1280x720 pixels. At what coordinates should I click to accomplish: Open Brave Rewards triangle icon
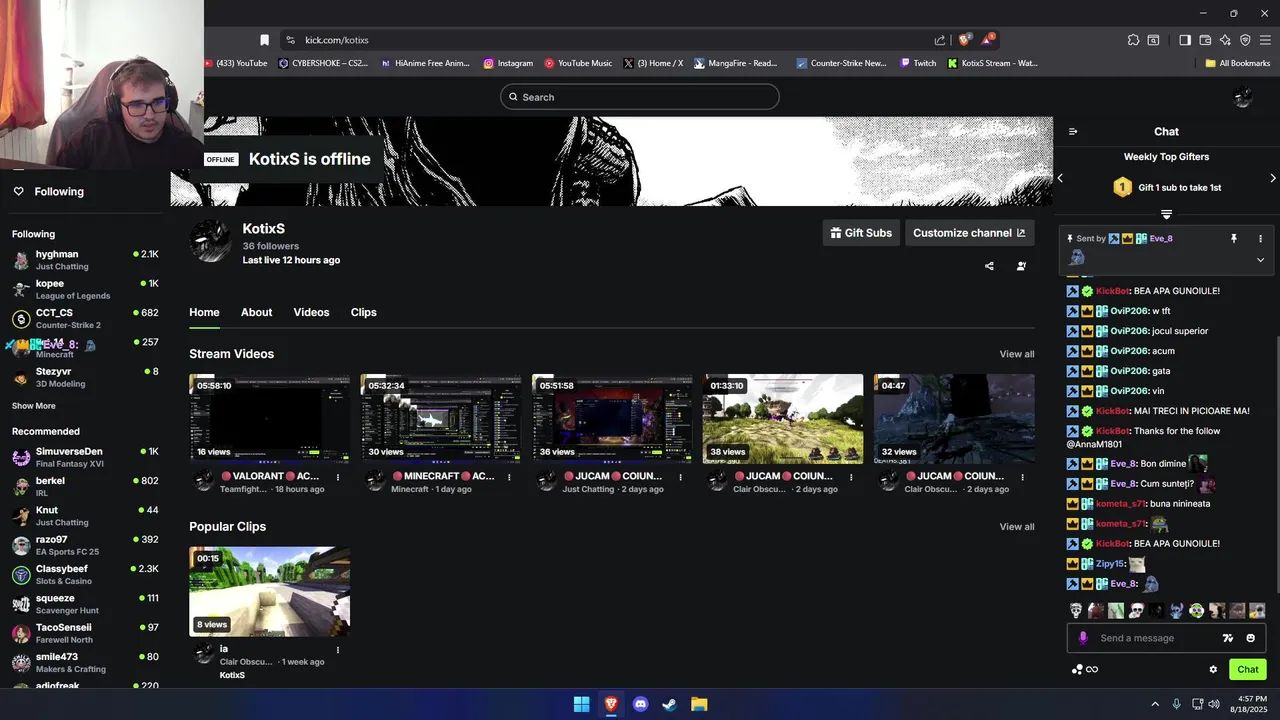(989, 40)
